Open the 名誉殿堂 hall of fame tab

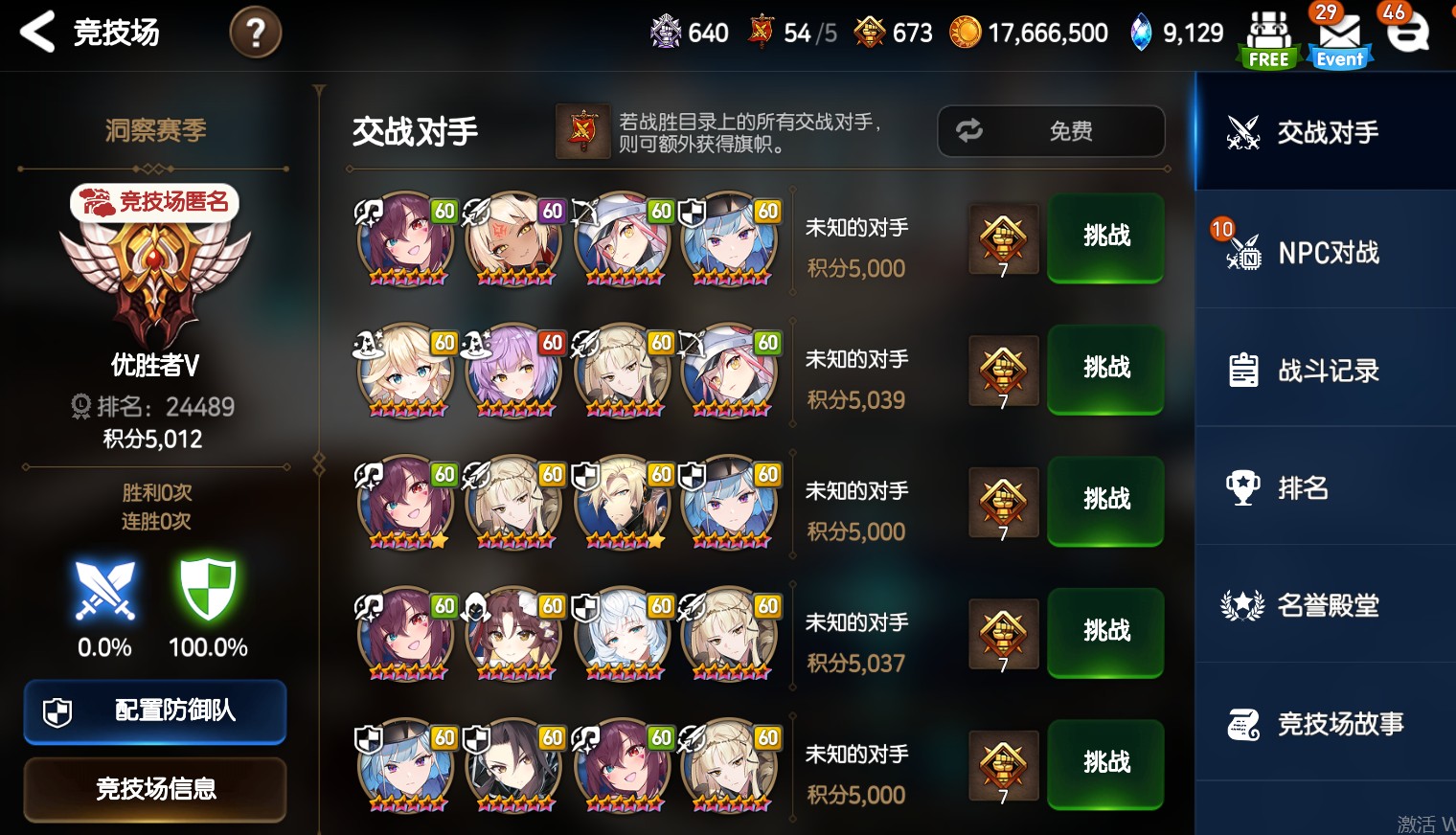click(1326, 605)
